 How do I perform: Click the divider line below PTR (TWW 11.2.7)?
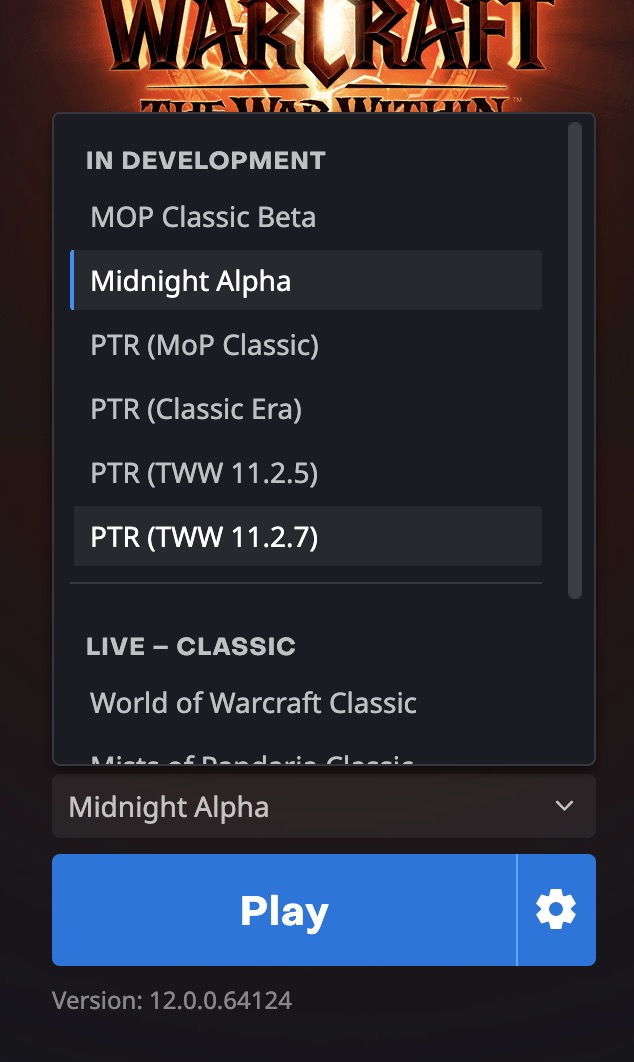click(x=306, y=583)
